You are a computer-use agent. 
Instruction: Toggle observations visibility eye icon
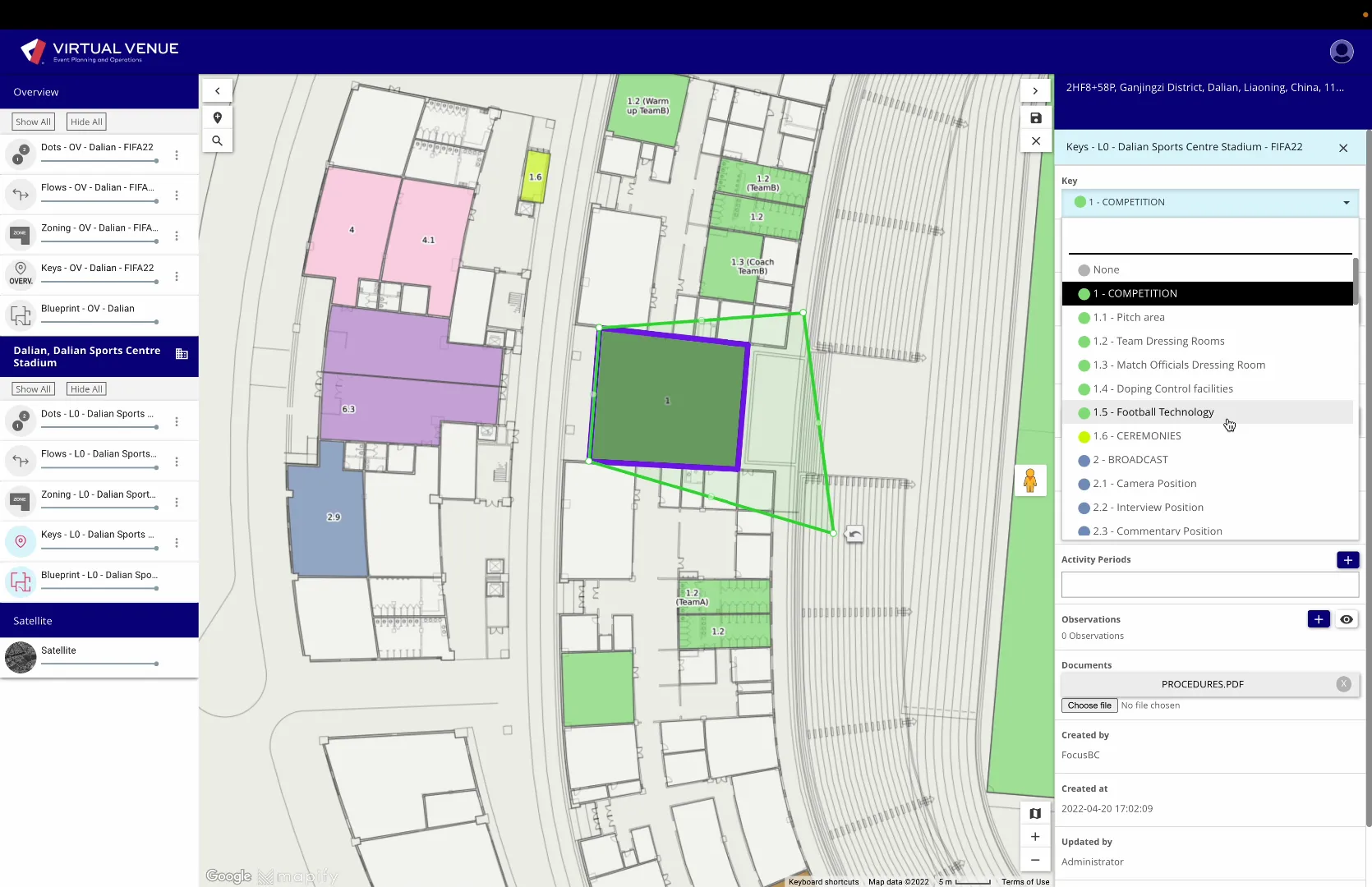pos(1347,619)
